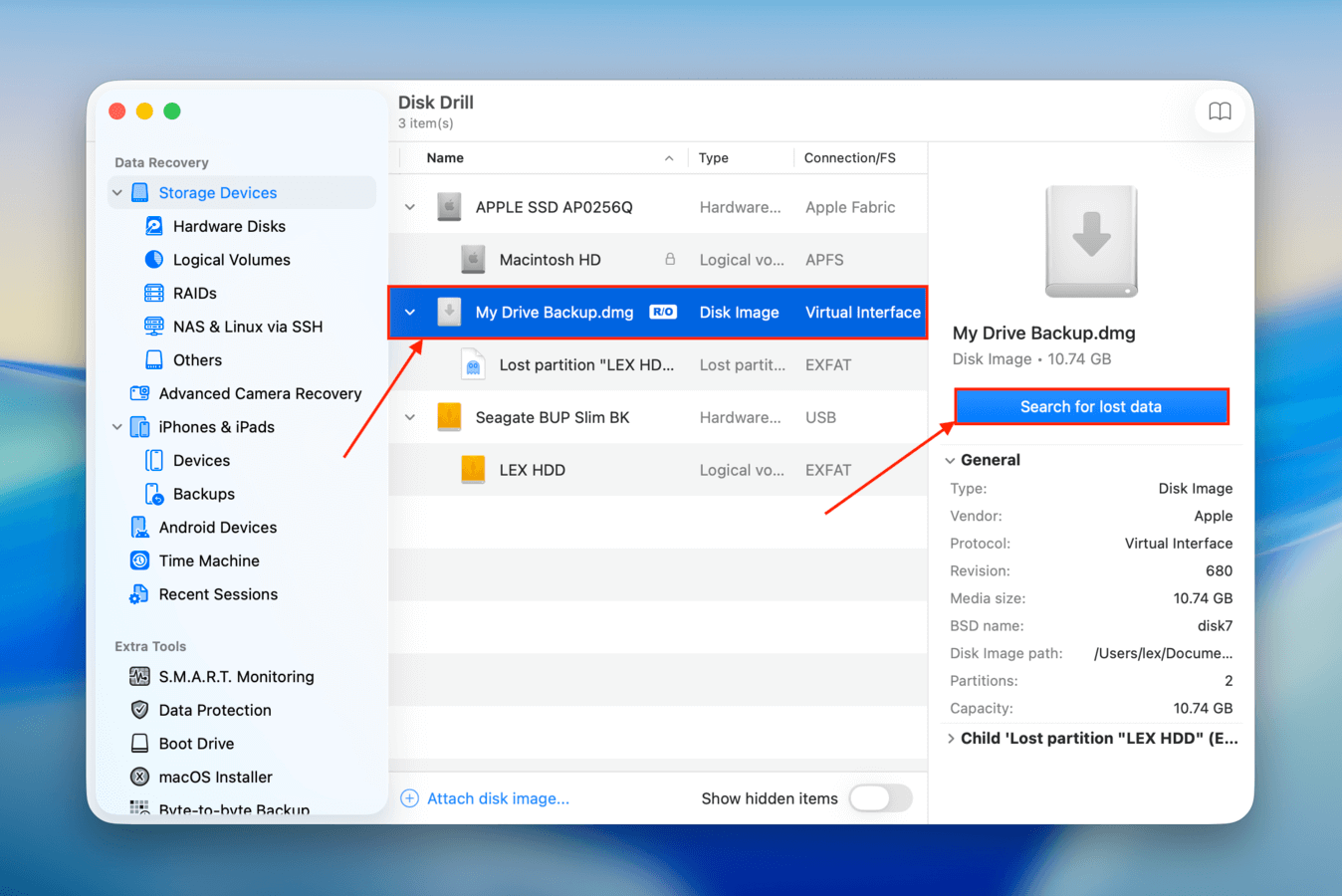Click the Android Devices entry
This screenshot has width=1342, height=896.
[215, 527]
